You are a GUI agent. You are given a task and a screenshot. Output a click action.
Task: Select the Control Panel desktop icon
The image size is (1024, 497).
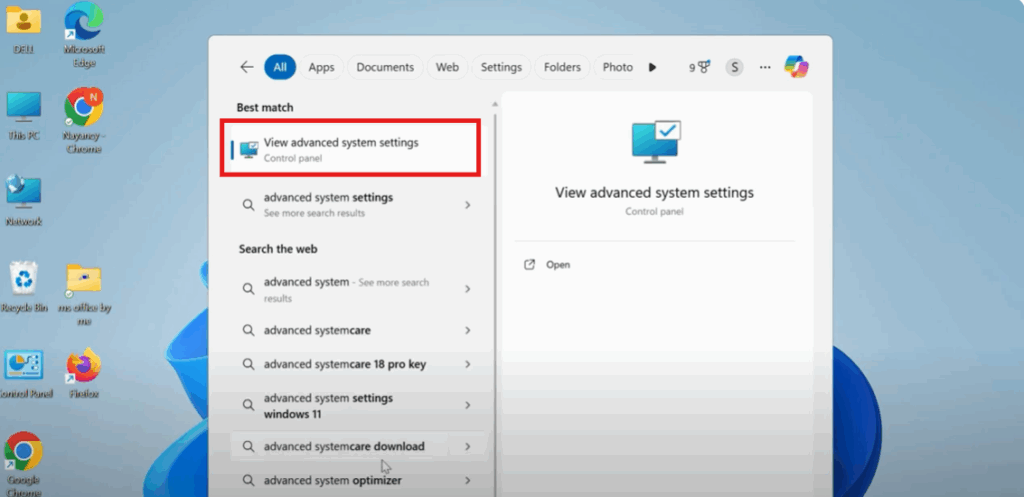(x=25, y=374)
